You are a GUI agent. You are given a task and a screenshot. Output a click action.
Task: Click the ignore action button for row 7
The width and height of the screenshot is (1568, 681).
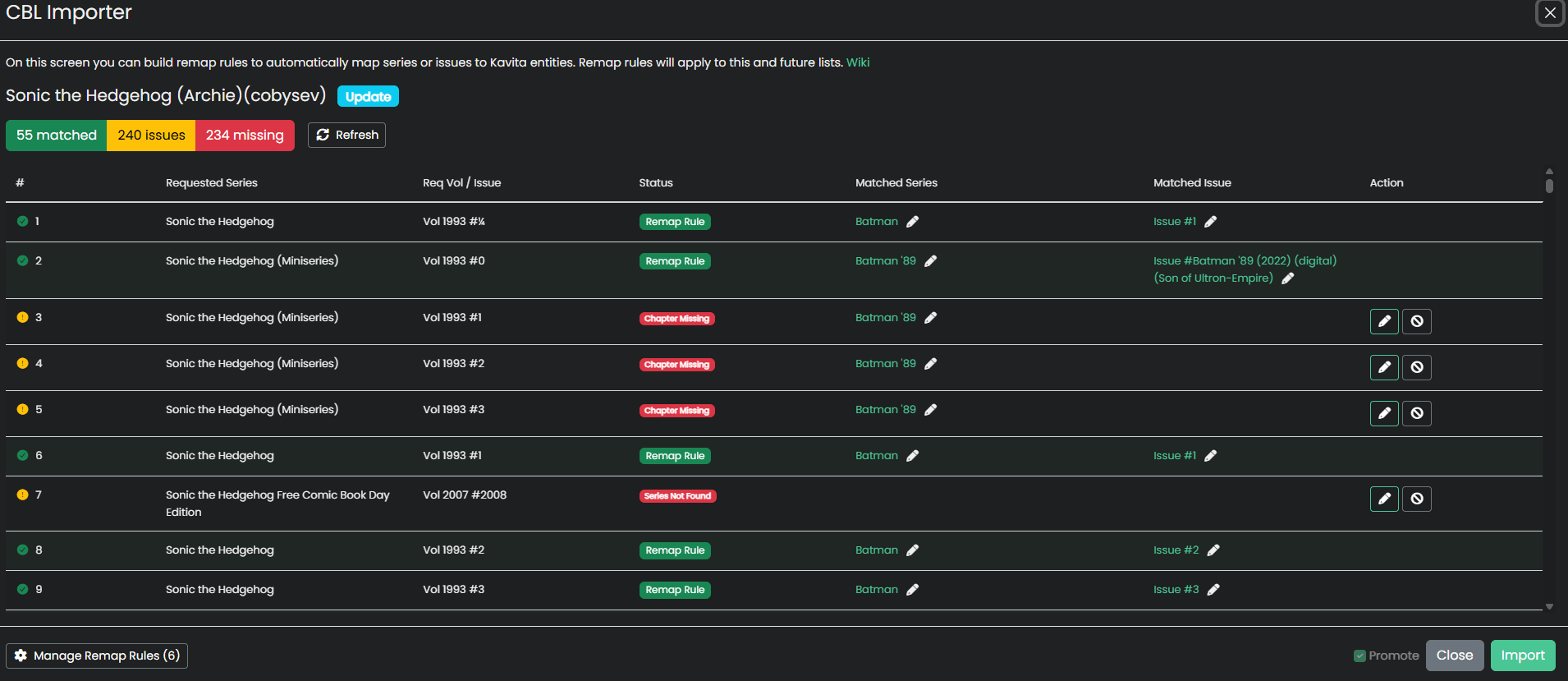1417,499
